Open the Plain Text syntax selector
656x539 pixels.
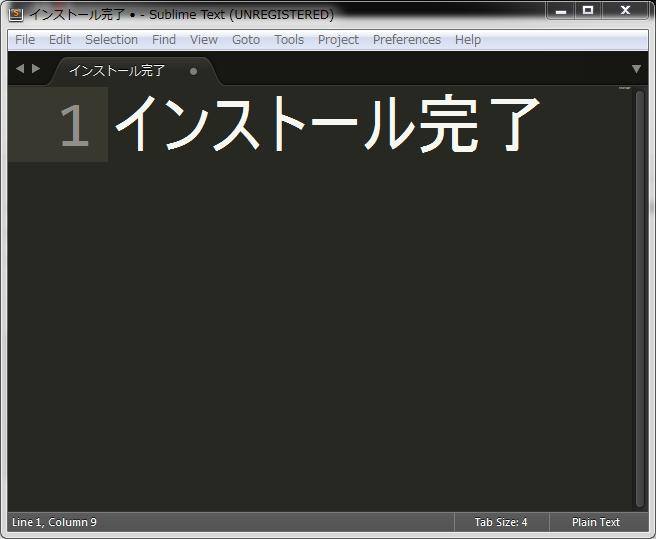pos(596,522)
